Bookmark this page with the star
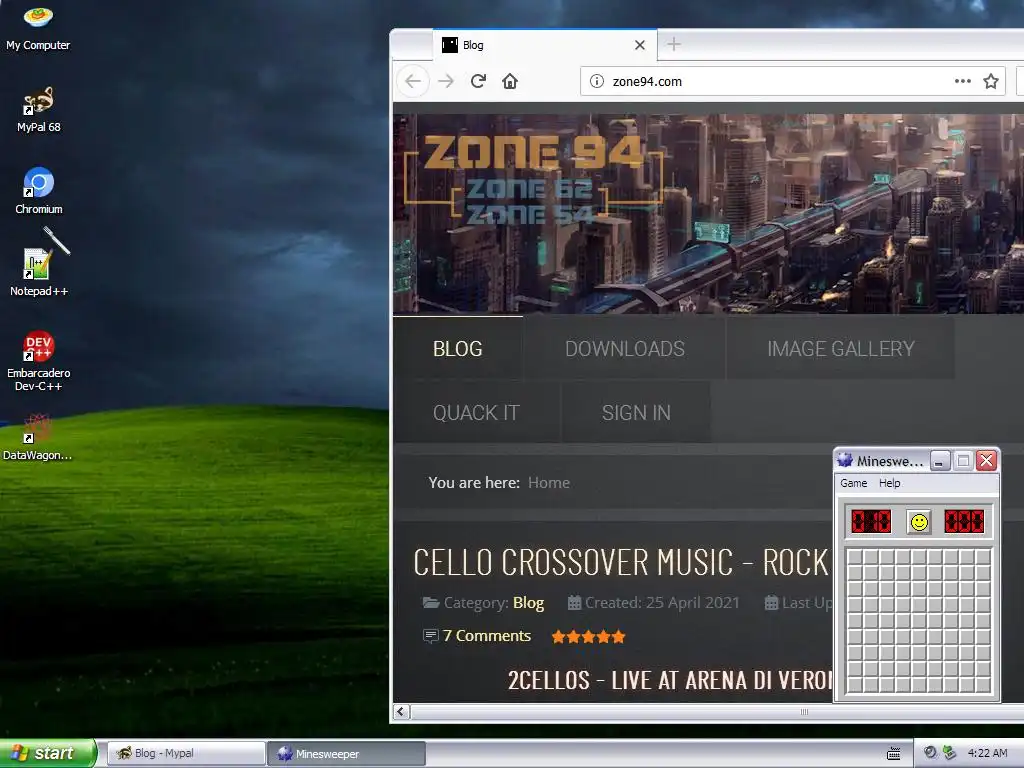1024x768 pixels. [x=991, y=81]
